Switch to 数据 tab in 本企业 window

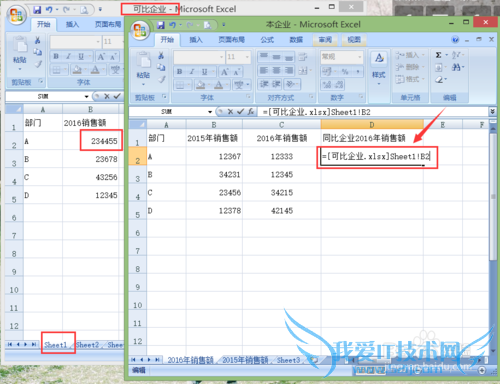[296, 40]
